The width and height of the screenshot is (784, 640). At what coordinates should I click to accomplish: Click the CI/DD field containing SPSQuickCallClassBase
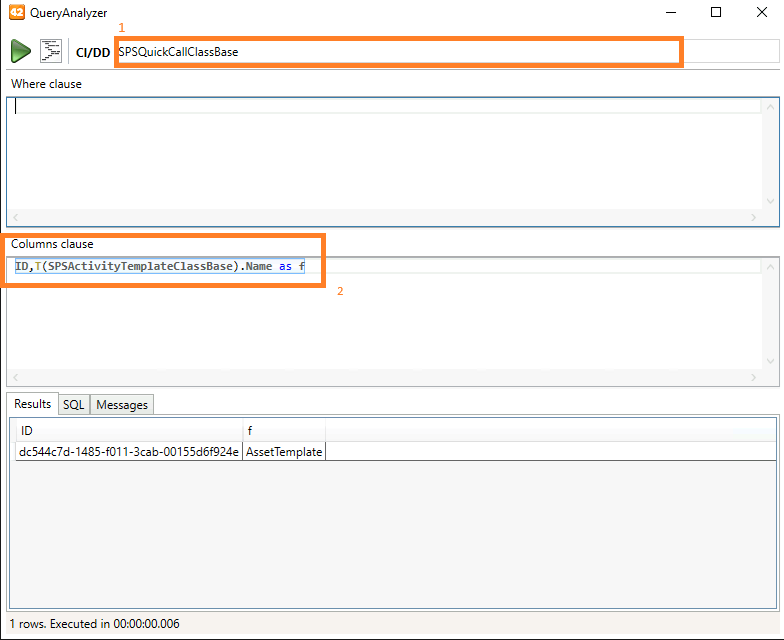coord(398,51)
